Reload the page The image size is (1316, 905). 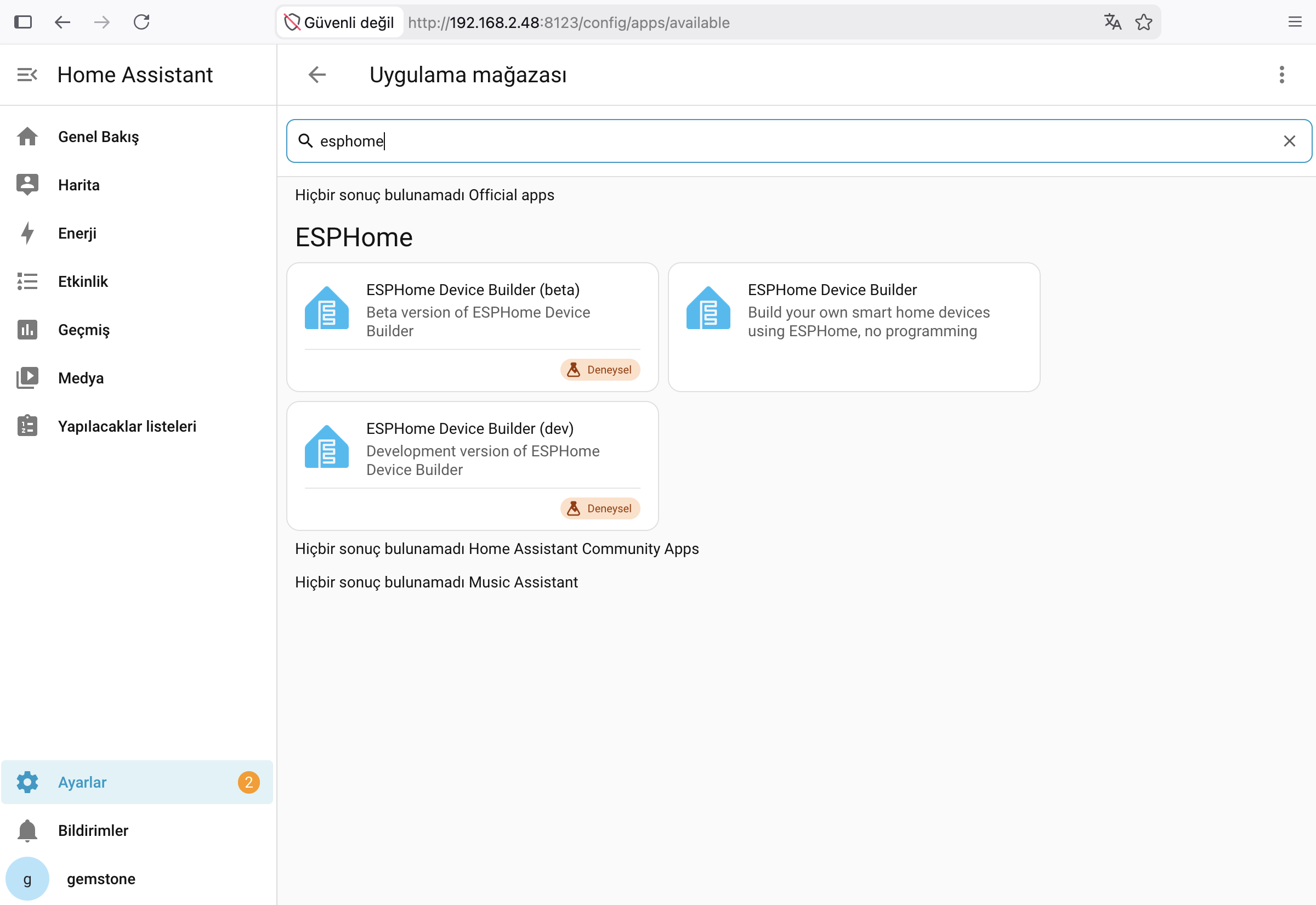(x=141, y=22)
